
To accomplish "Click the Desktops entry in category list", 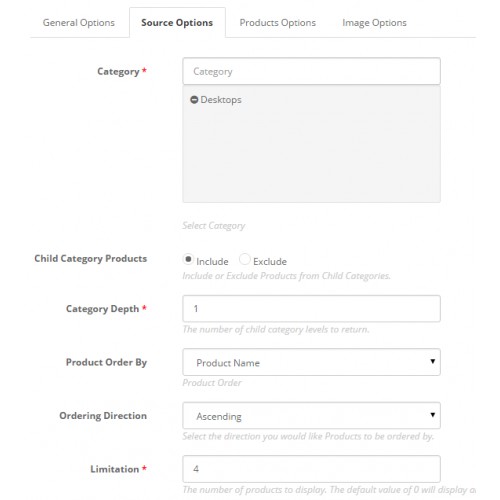I will pyautogui.click(x=221, y=100).
